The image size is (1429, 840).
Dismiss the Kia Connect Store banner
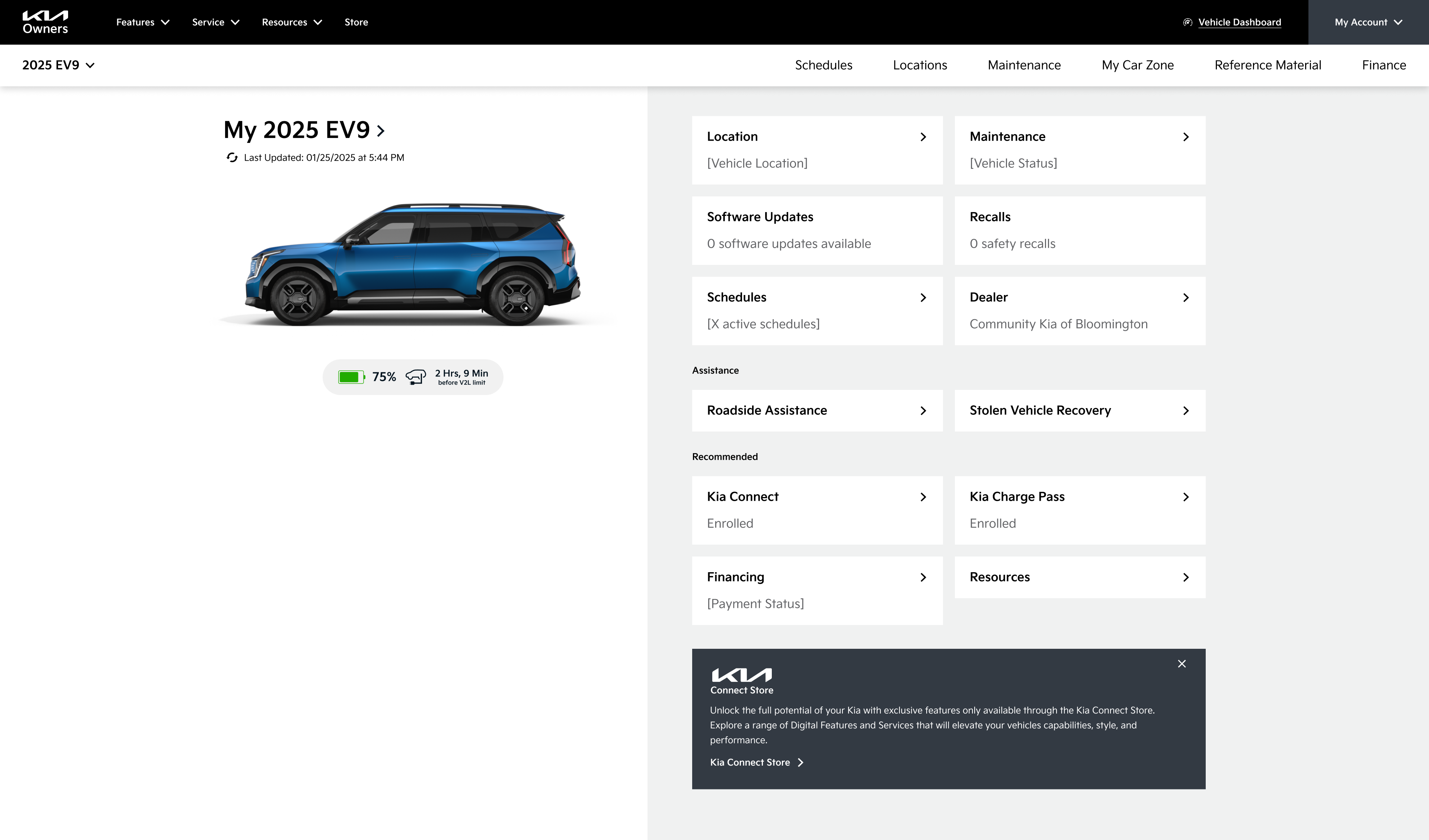click(1182, 664)
